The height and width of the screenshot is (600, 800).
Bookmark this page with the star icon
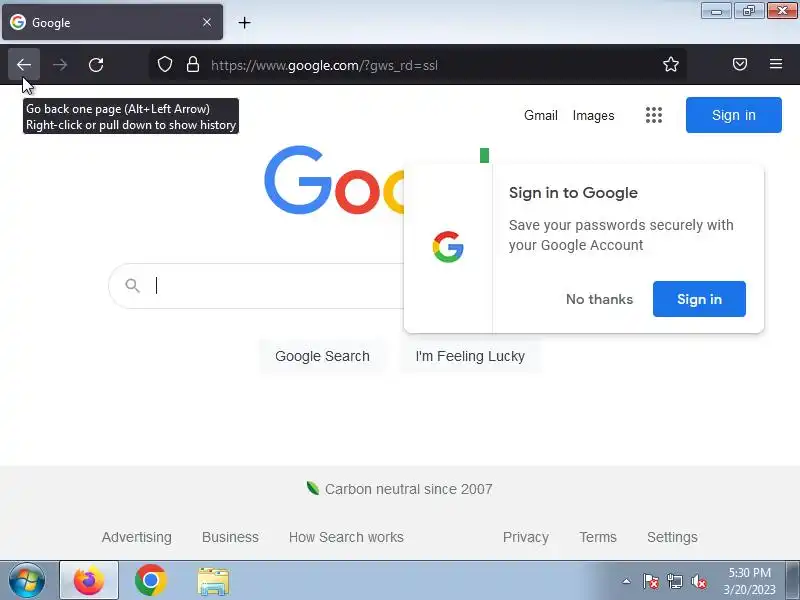click(670, 64)
